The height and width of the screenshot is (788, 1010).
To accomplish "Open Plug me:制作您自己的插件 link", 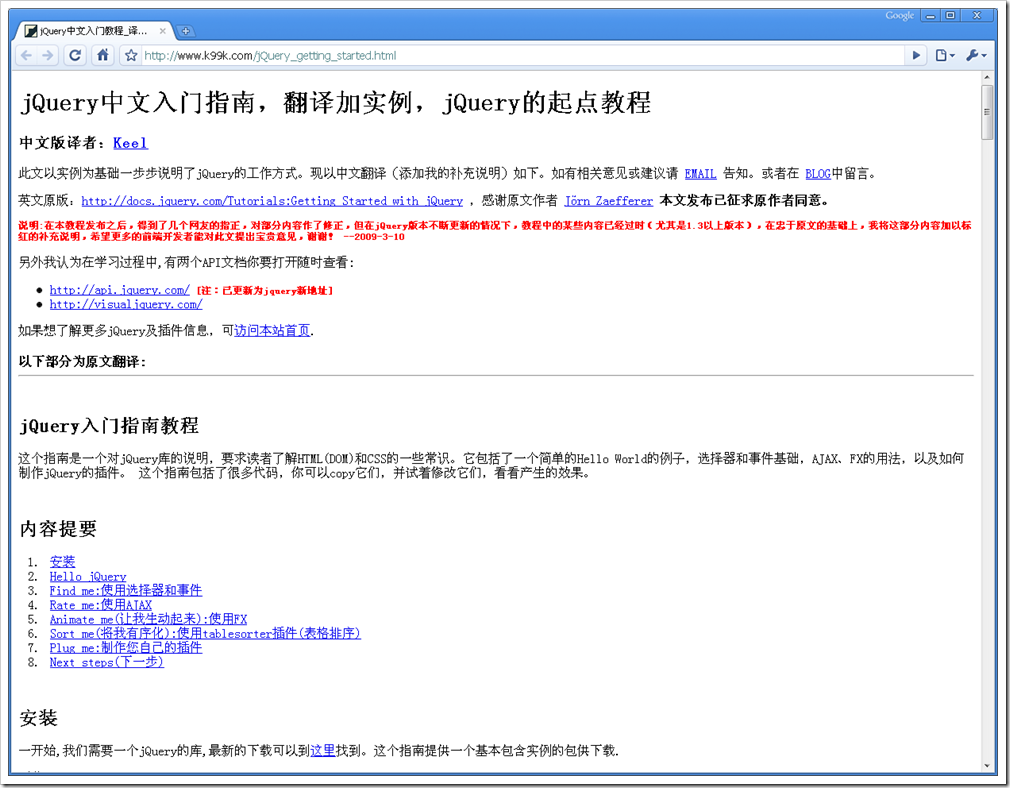I will (x=126, y=648).
